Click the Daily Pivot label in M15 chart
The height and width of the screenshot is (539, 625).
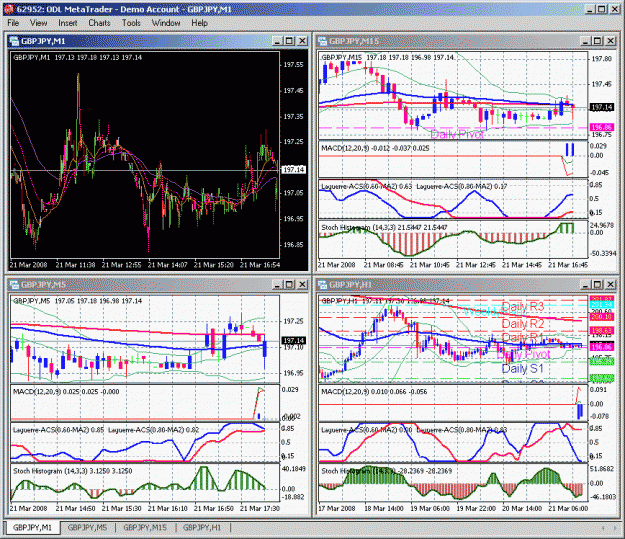pos(457,134)
